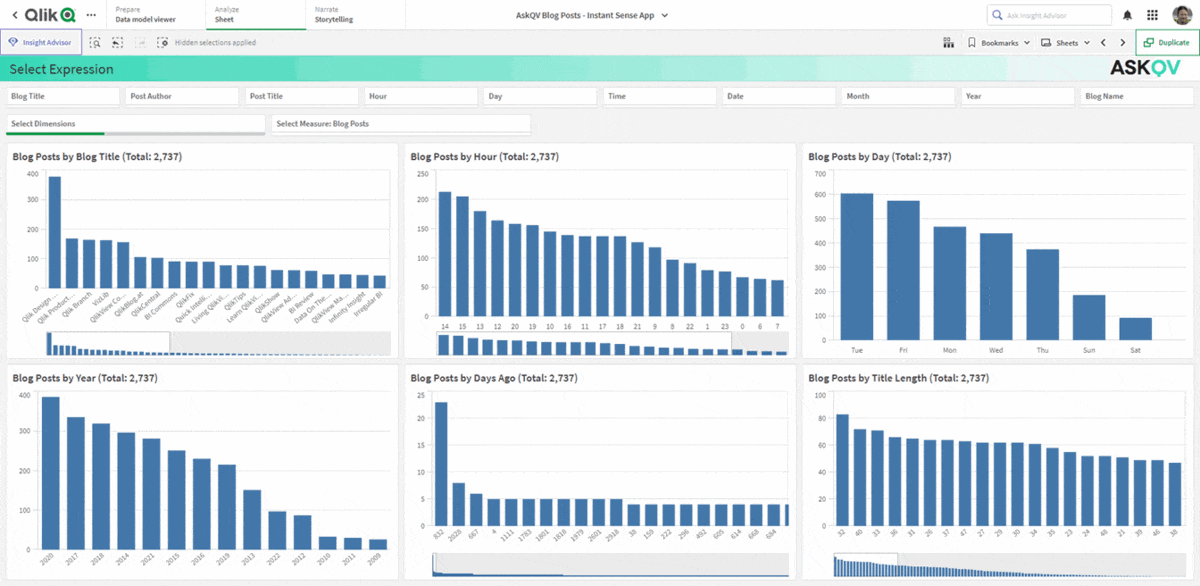Select the 32 bar in Blog Posts by Title Length
This screenshot has width=1200, height=586.
click(842, 470)
